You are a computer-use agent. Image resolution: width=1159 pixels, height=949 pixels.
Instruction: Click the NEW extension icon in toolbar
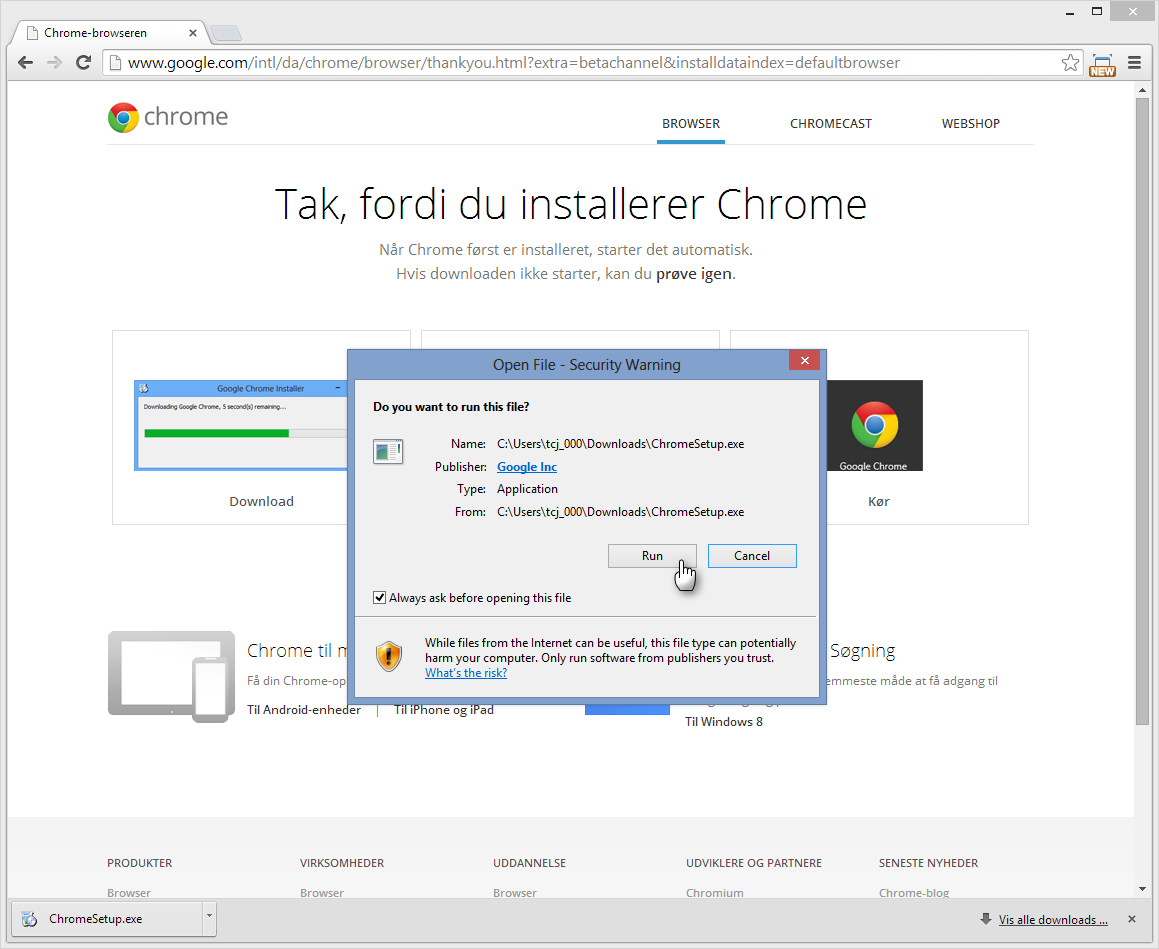pos(1102,64)
